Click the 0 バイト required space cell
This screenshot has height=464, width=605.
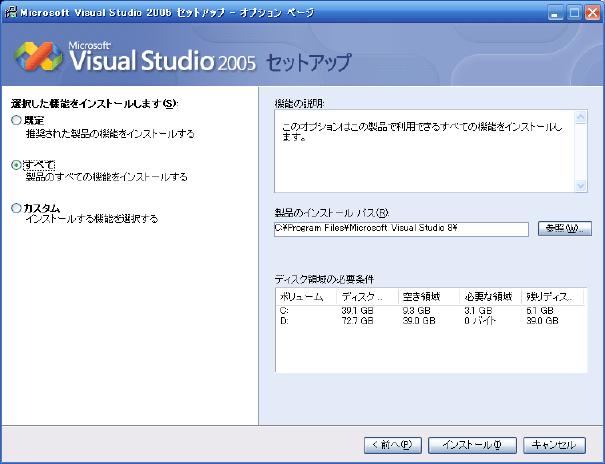tap(480, 321)
